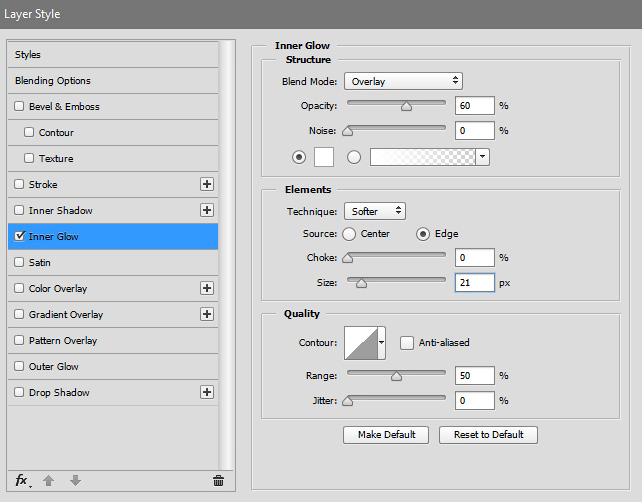Delete effect with trash icon
This screenshot has width=642, height=502.
(x=219, y=480)
